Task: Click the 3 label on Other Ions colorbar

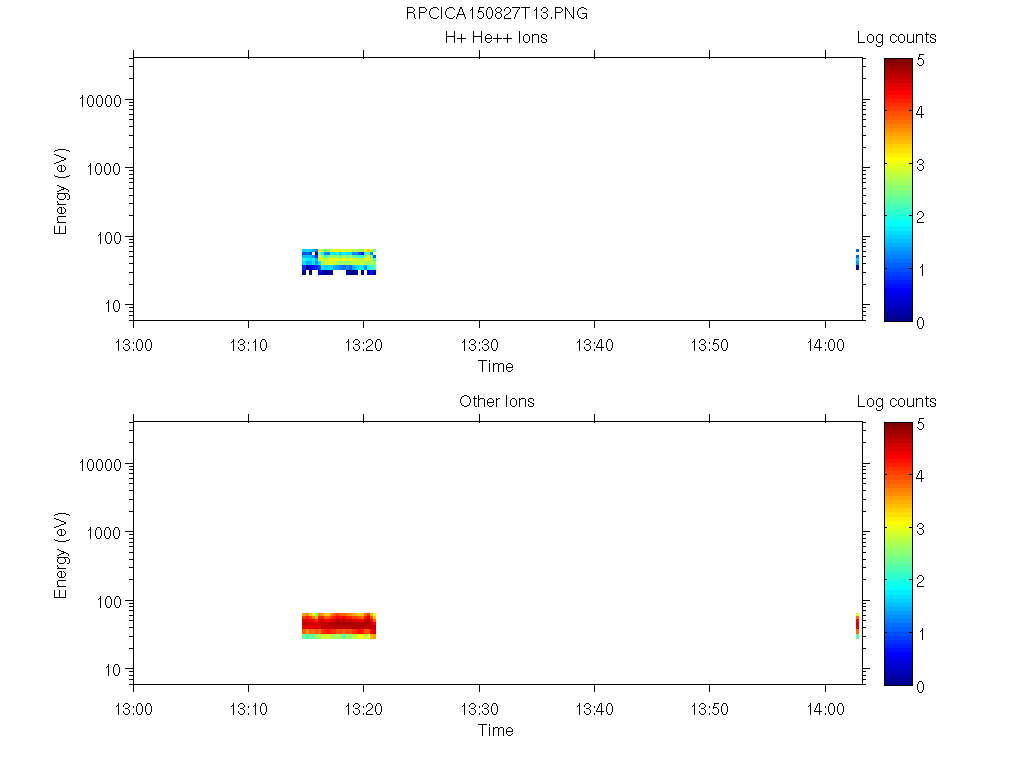Action: coord(921,529)
